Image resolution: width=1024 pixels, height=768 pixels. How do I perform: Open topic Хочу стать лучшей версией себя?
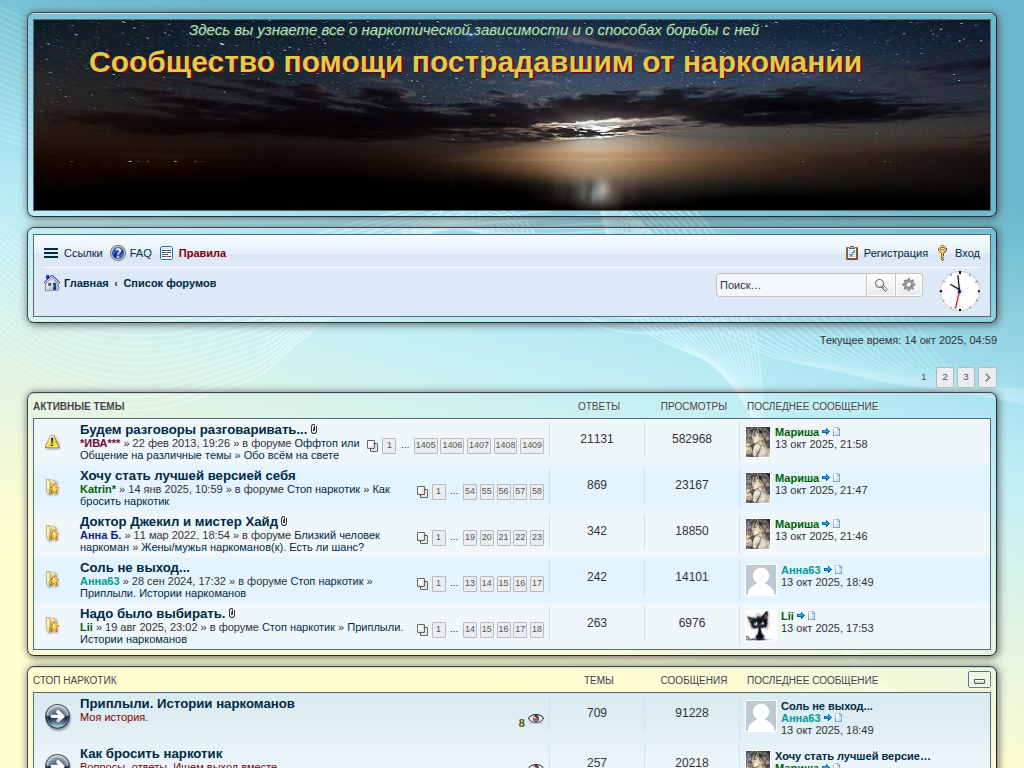188,475
